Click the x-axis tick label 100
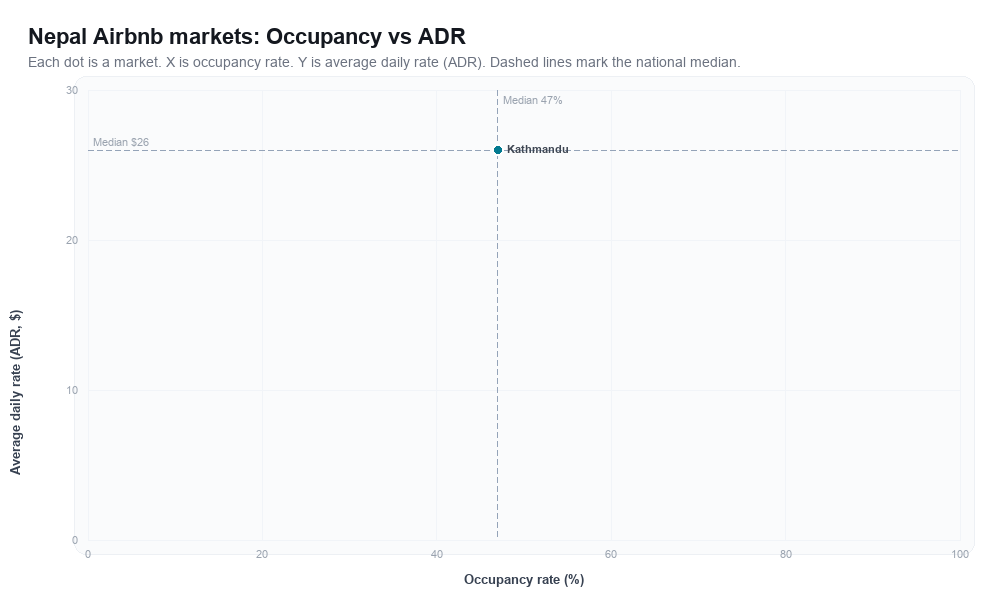 pyautogui.click(x=960, y=555)
